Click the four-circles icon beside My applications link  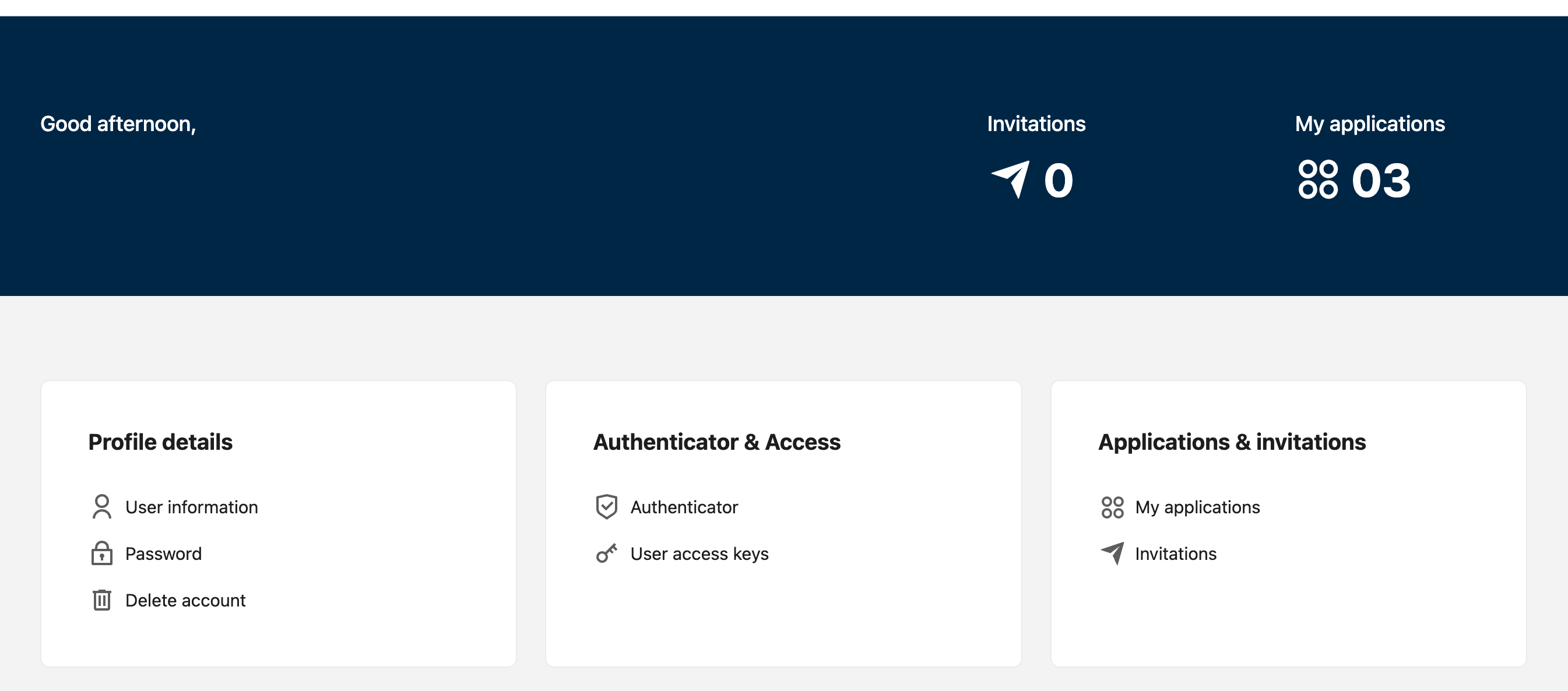tap(1112, 507)
